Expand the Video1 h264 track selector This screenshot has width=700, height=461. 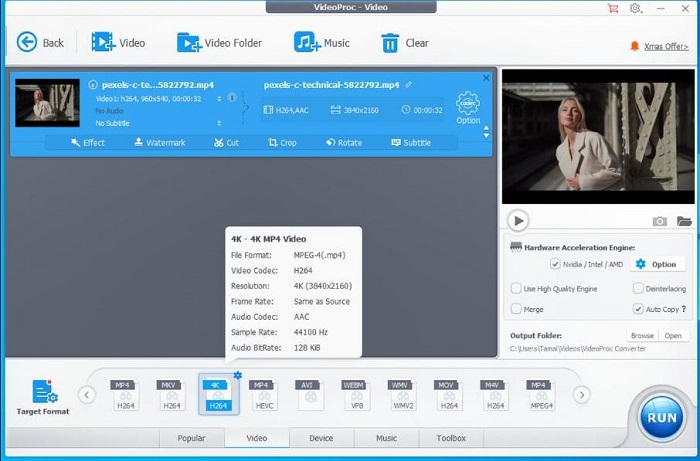tap(219, 100)
